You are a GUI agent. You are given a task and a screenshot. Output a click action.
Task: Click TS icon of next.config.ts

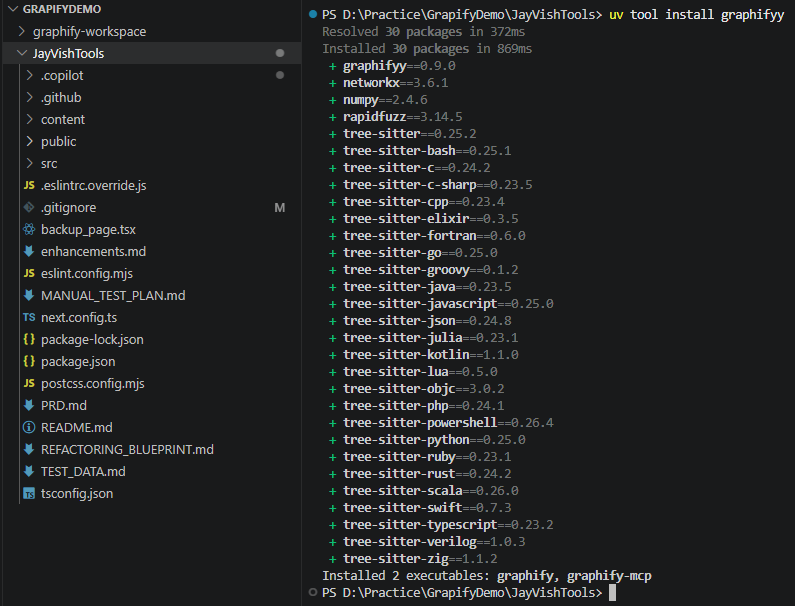29,317
